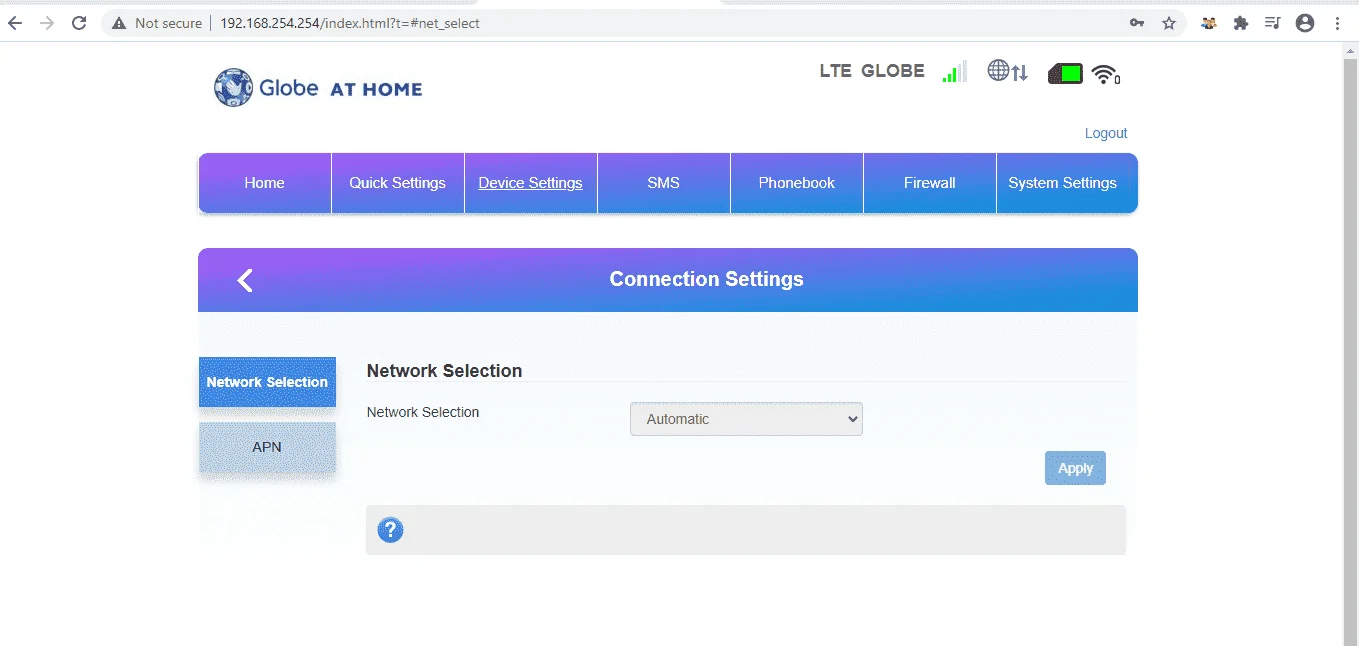Click the browser address bar URL
Viewport: 1359px width, 646px height.
[350, 23]
